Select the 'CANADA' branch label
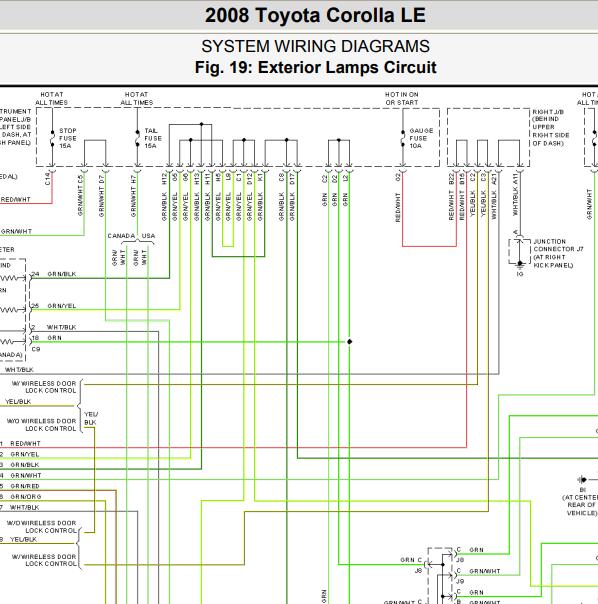This screenshot has height=604, width=598. (121, 236)
